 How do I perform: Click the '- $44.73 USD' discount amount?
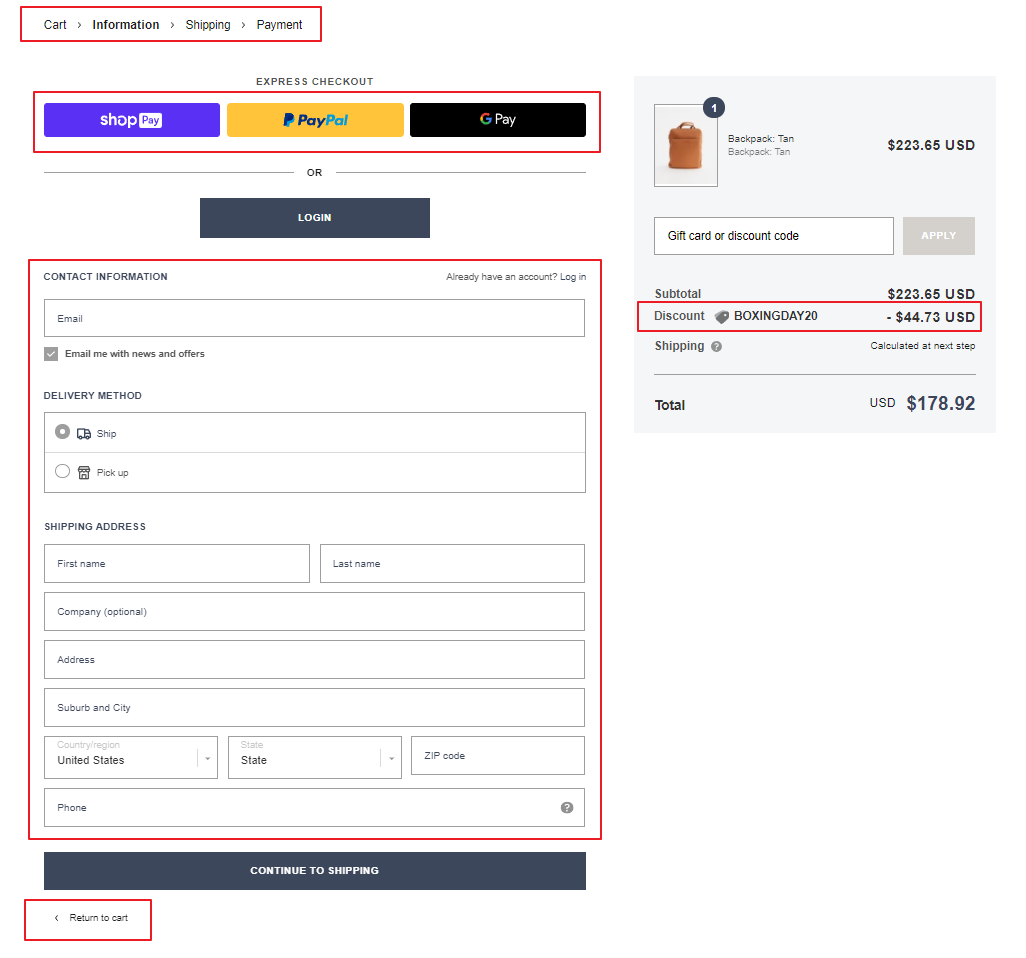(x=930, y=317)
